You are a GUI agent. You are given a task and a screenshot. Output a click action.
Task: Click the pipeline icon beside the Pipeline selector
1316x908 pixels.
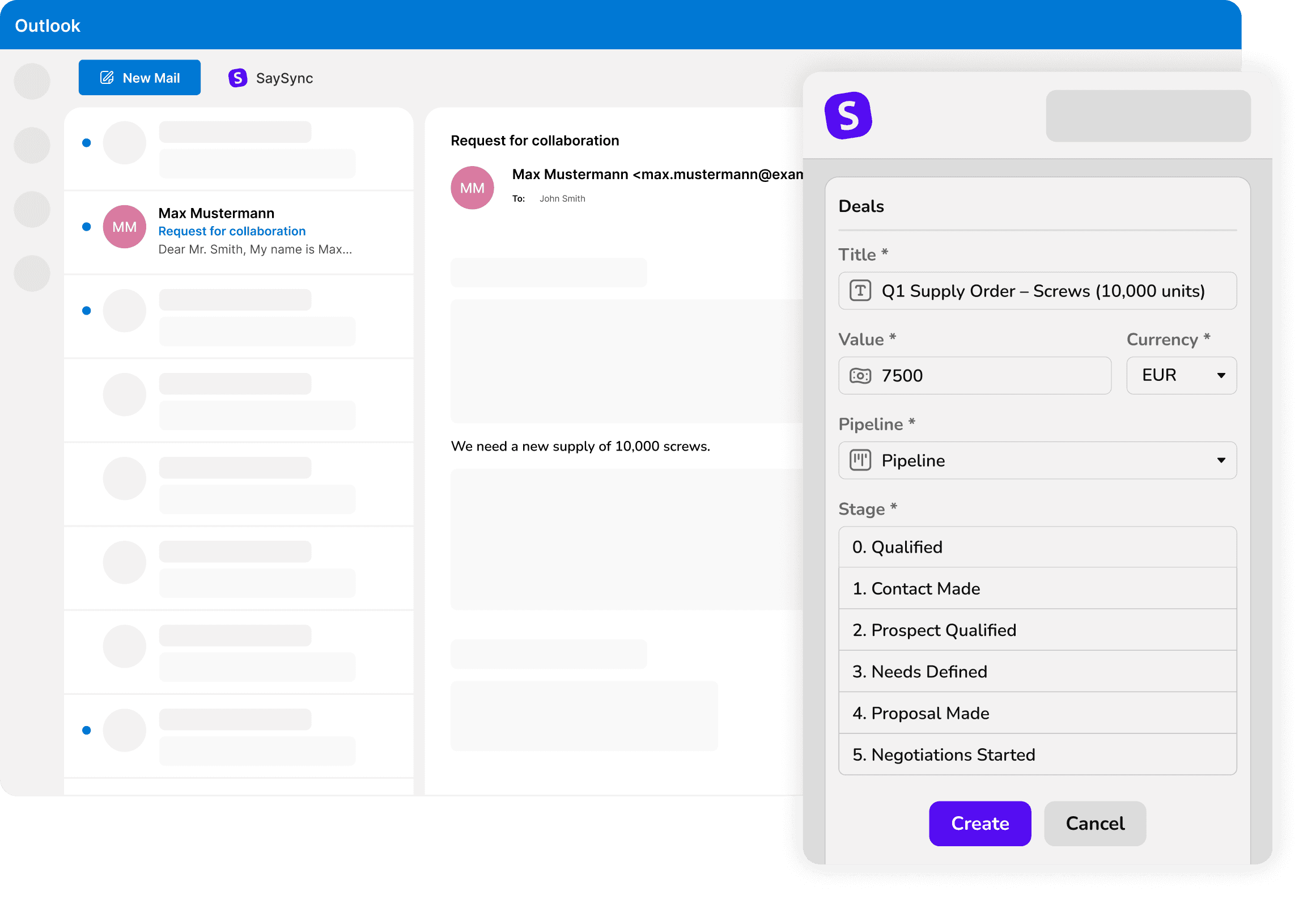[x=860, y=460]
